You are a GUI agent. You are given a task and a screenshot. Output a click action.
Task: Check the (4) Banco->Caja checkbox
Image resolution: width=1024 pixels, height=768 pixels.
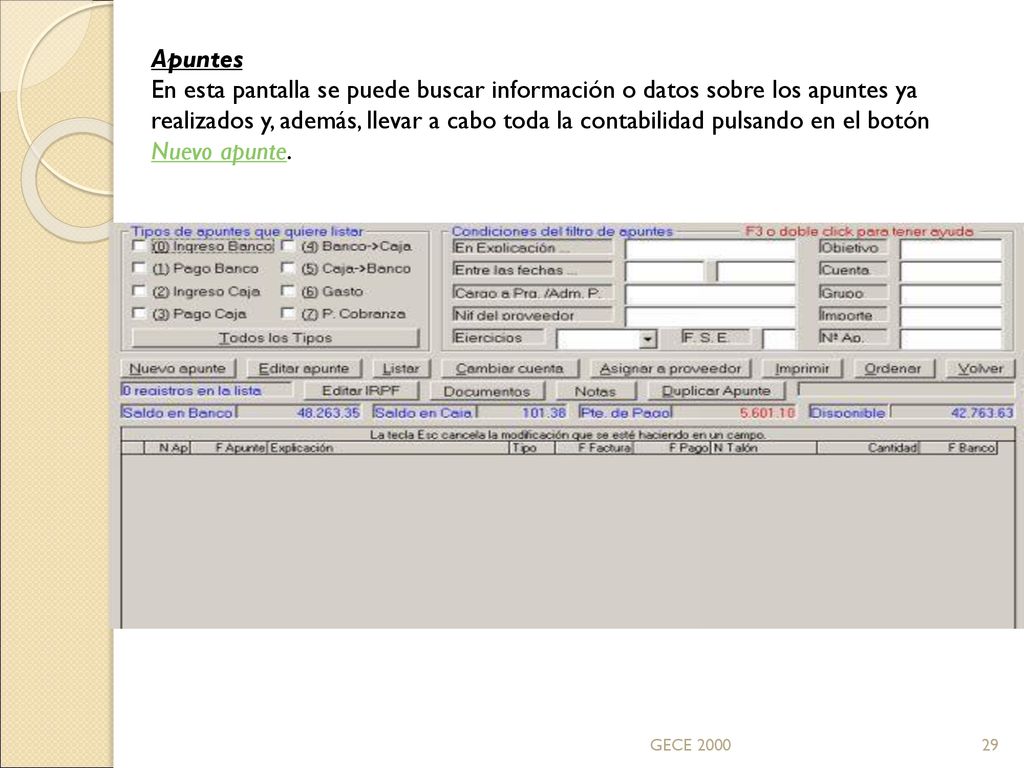[287, 246]
